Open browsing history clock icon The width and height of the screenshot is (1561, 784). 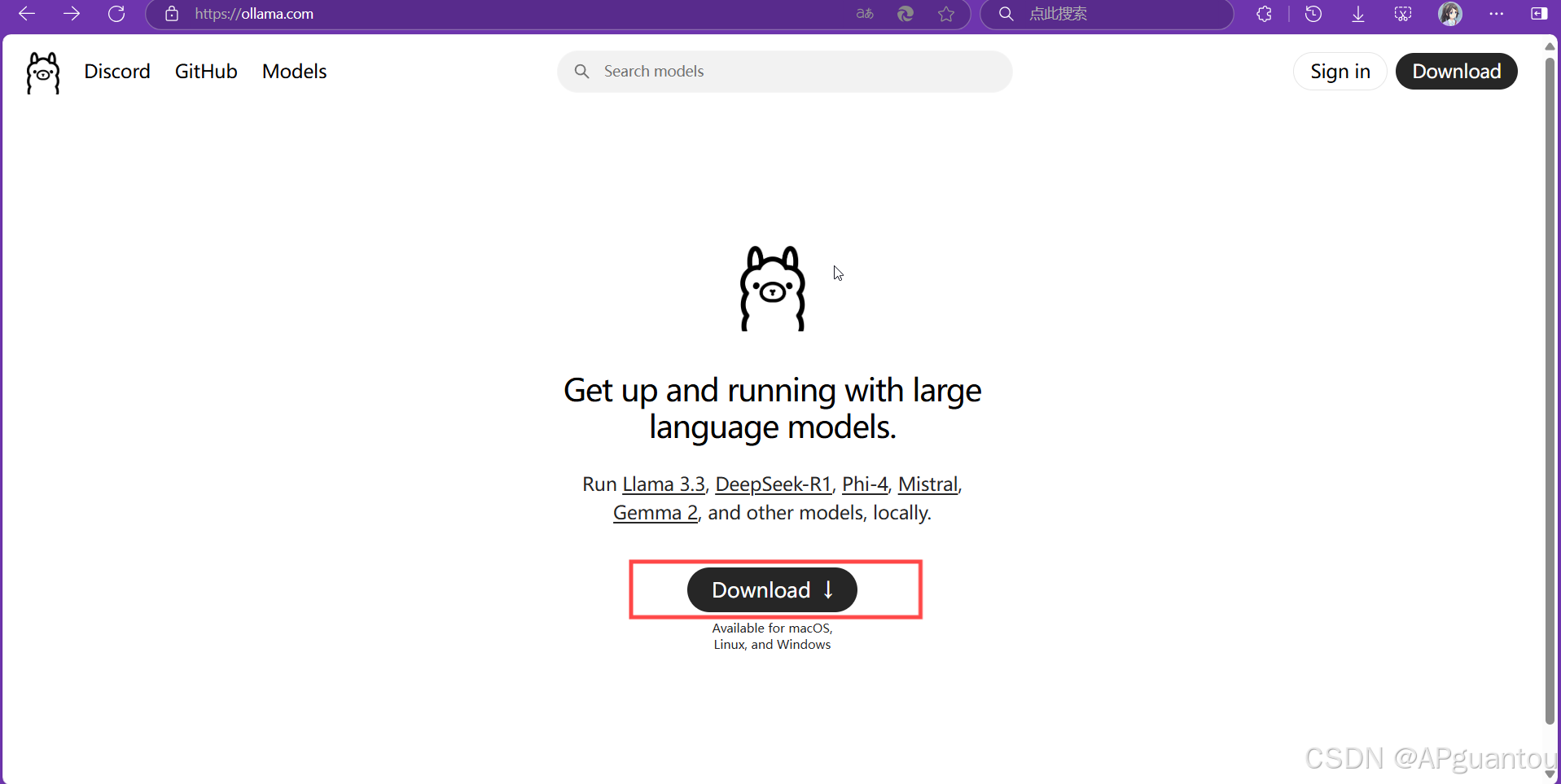(1313, 14)
